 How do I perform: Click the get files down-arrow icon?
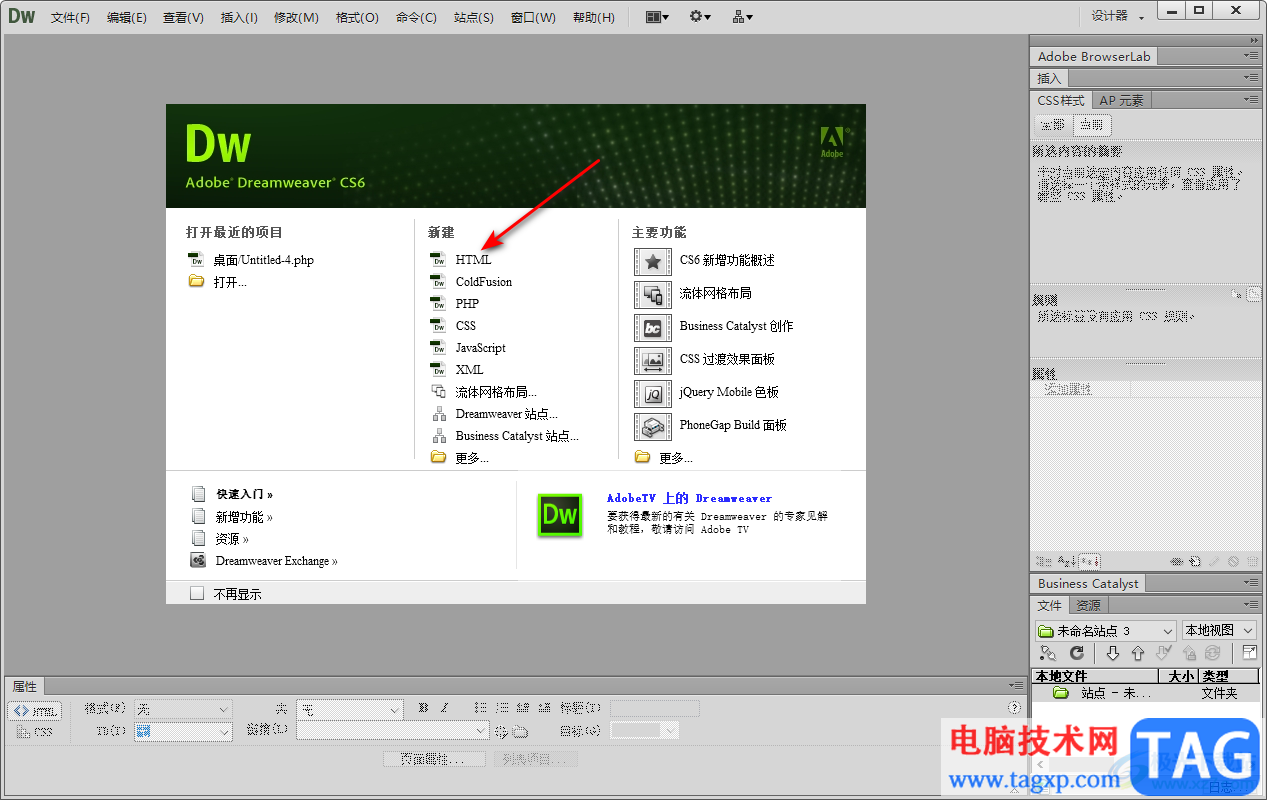click(x=1113, y=653)
